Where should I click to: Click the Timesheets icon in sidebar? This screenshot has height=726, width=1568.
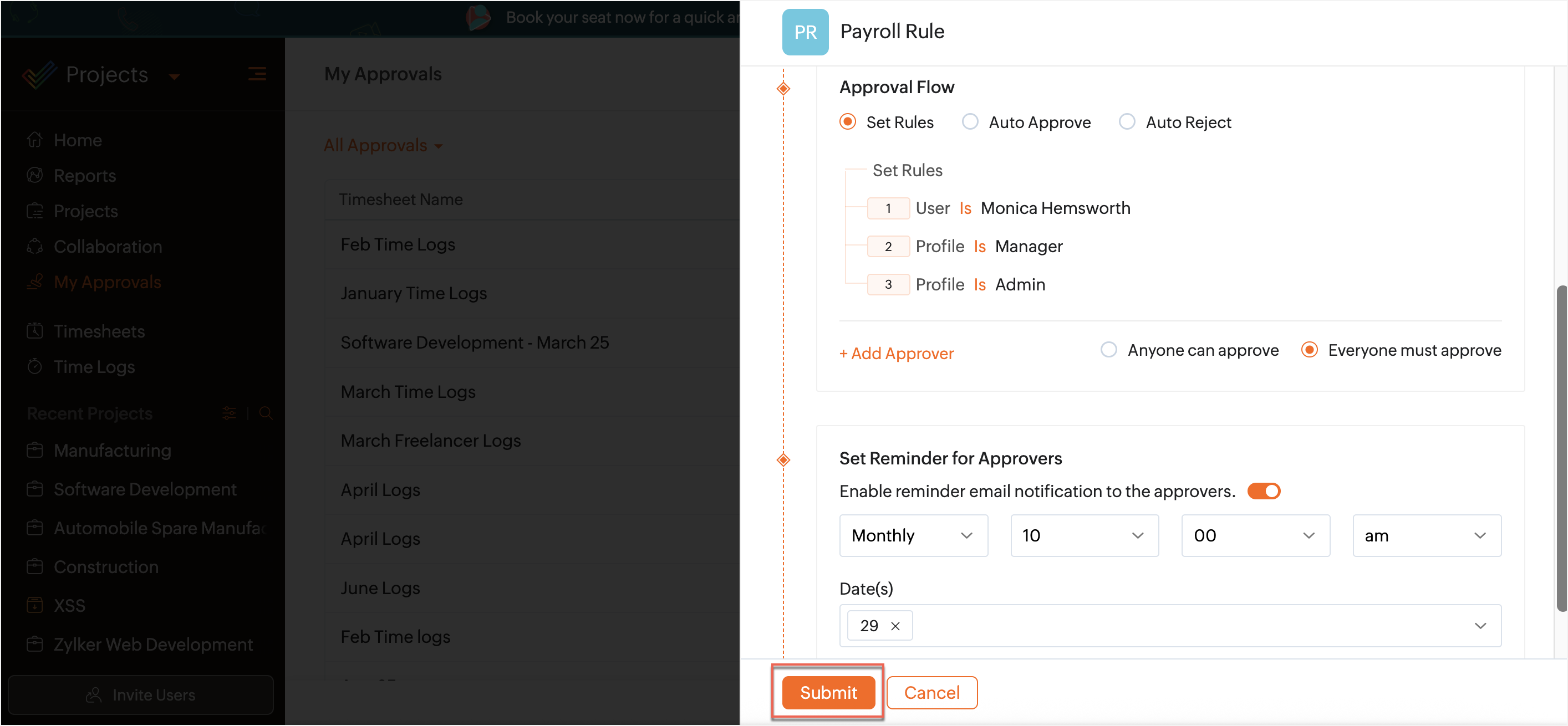(35, 331)
